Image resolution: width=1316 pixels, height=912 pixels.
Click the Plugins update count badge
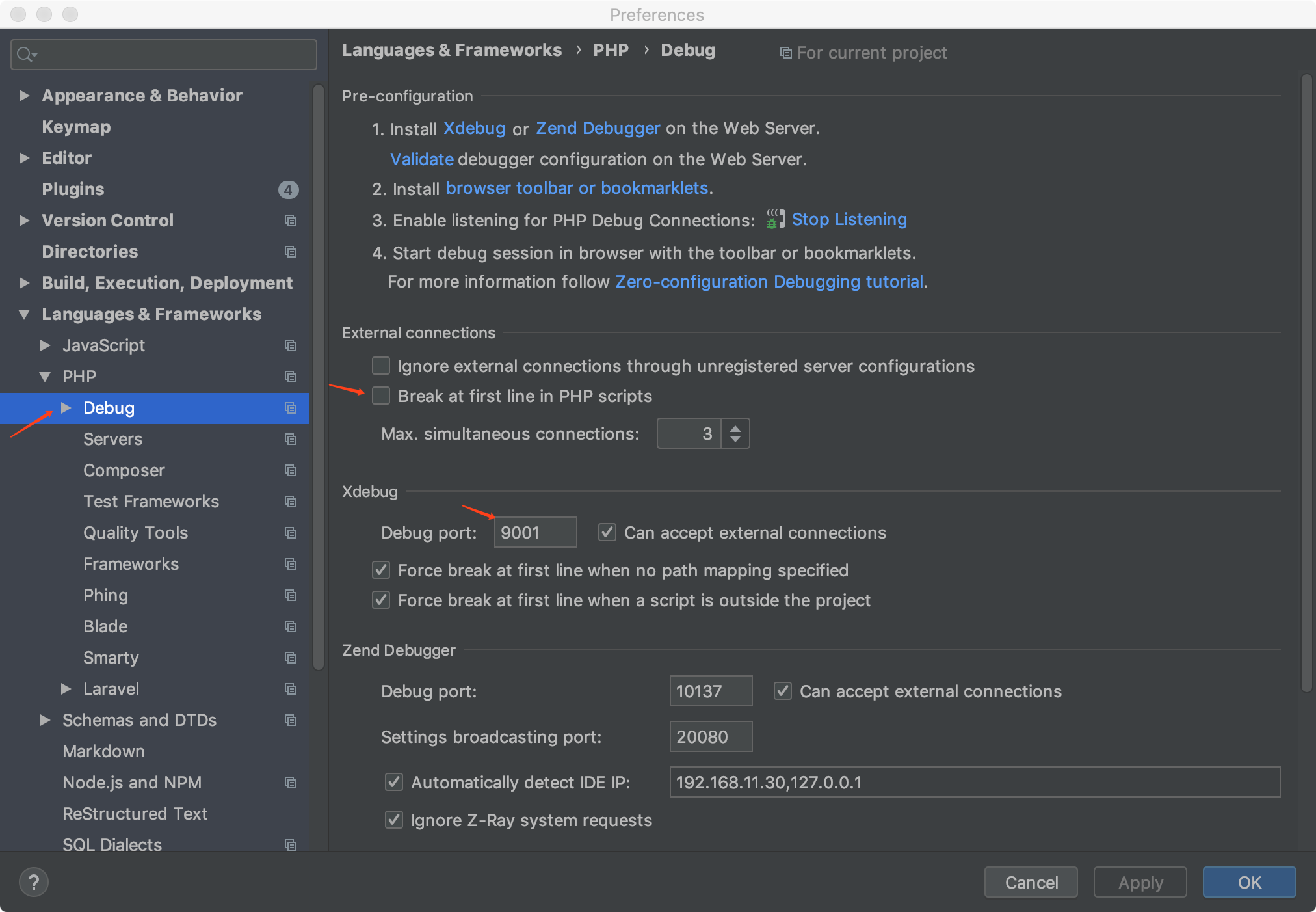pos(288,189)
